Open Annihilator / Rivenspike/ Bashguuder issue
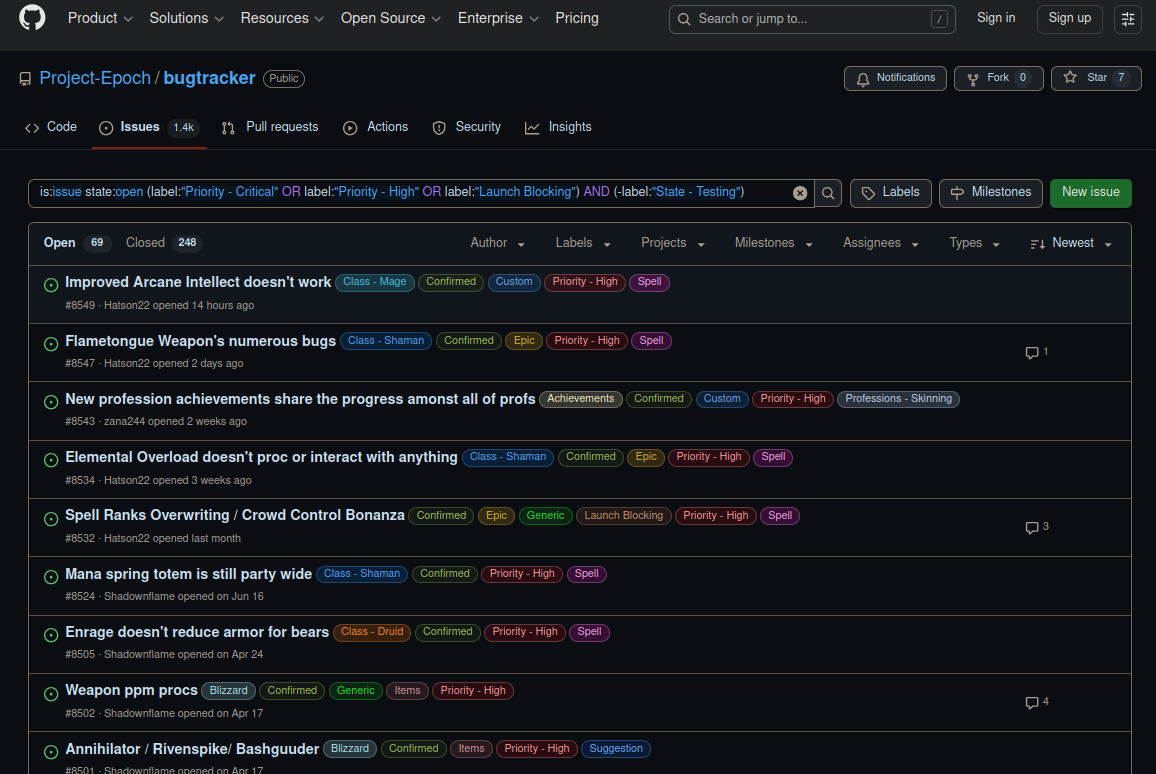 pyautogui.click(x=192, y=750)
